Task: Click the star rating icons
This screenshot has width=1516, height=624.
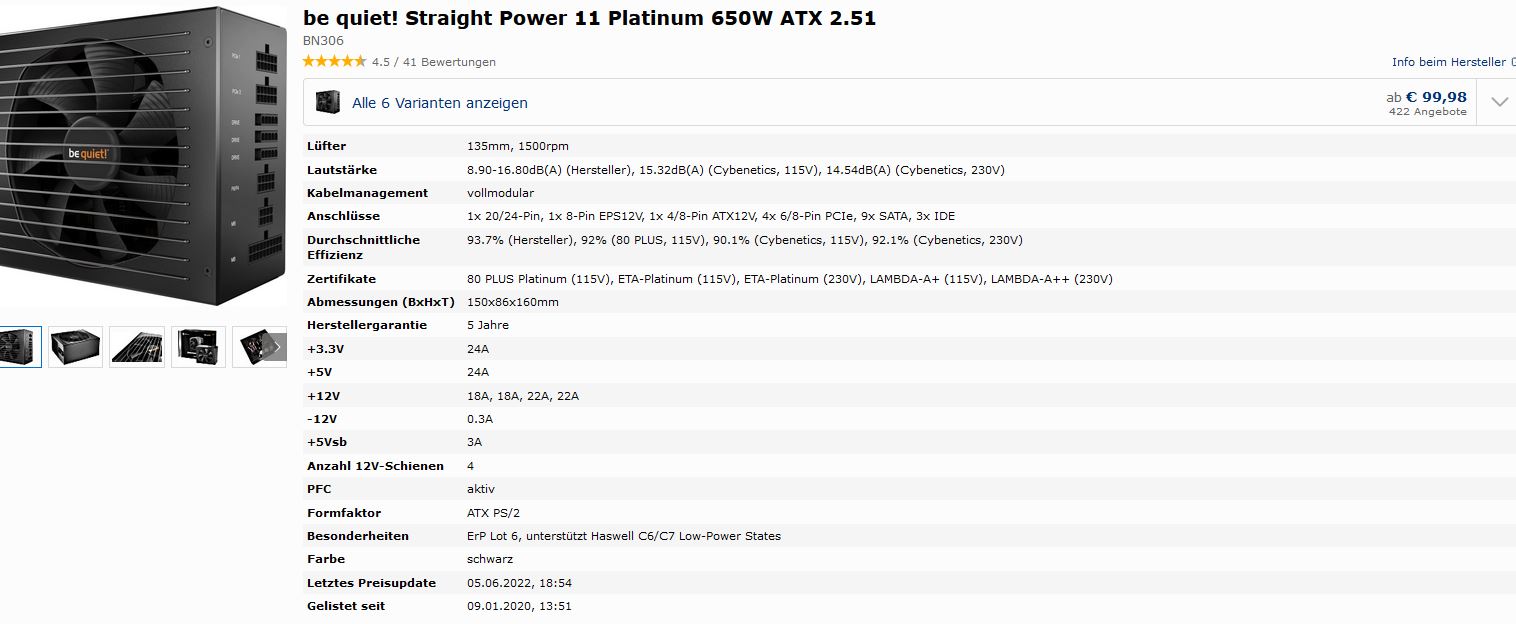Action: 334,62
